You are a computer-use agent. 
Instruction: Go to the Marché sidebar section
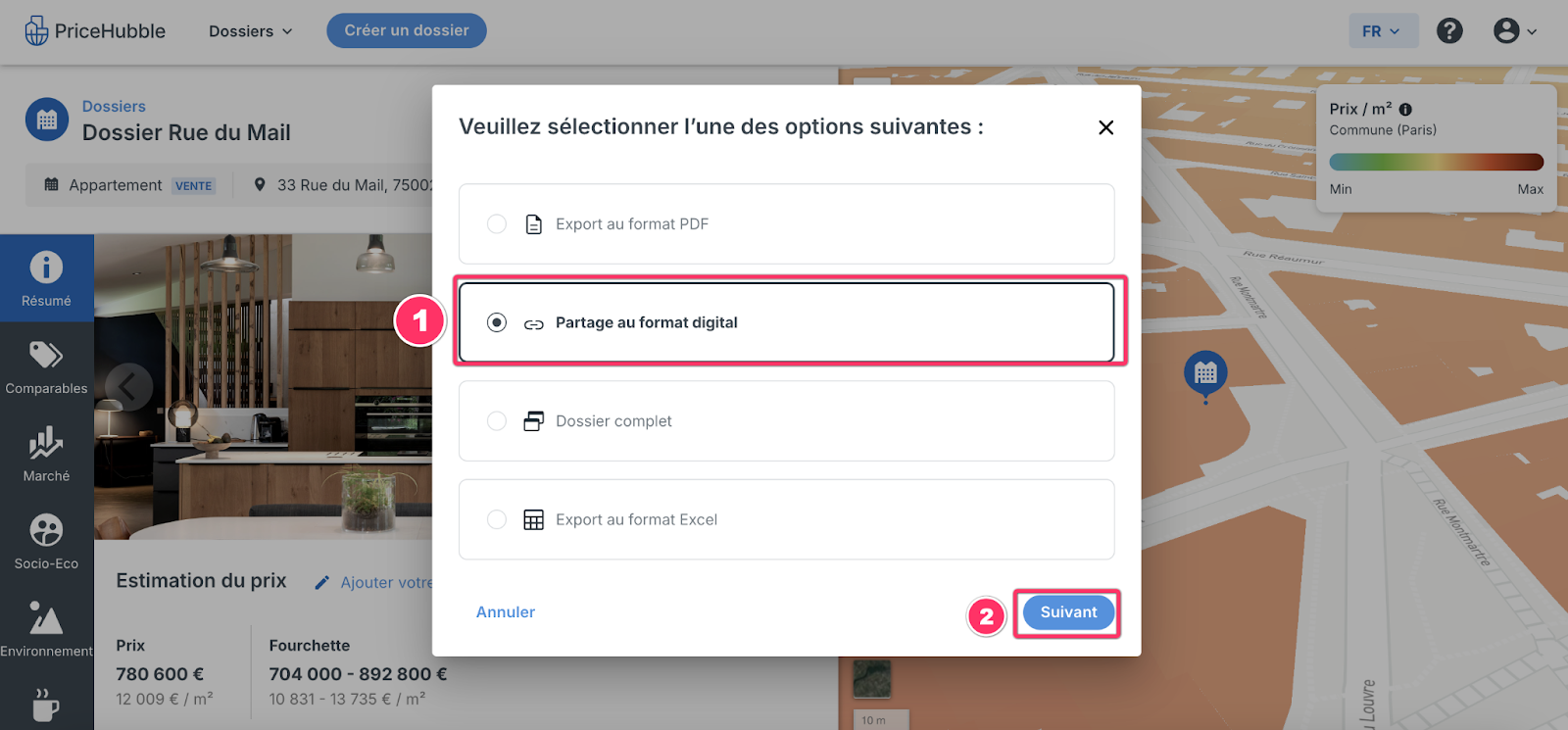[x=46, y=454]
